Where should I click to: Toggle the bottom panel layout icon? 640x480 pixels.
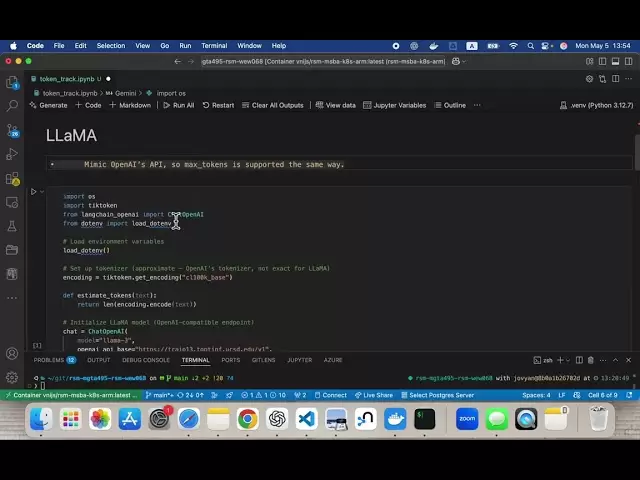tap(616, 62)
